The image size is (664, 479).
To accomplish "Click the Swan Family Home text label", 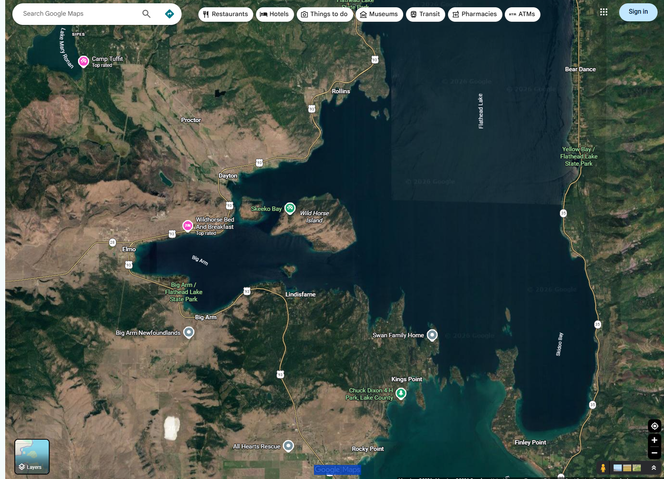I will click(x=398, y=335).
